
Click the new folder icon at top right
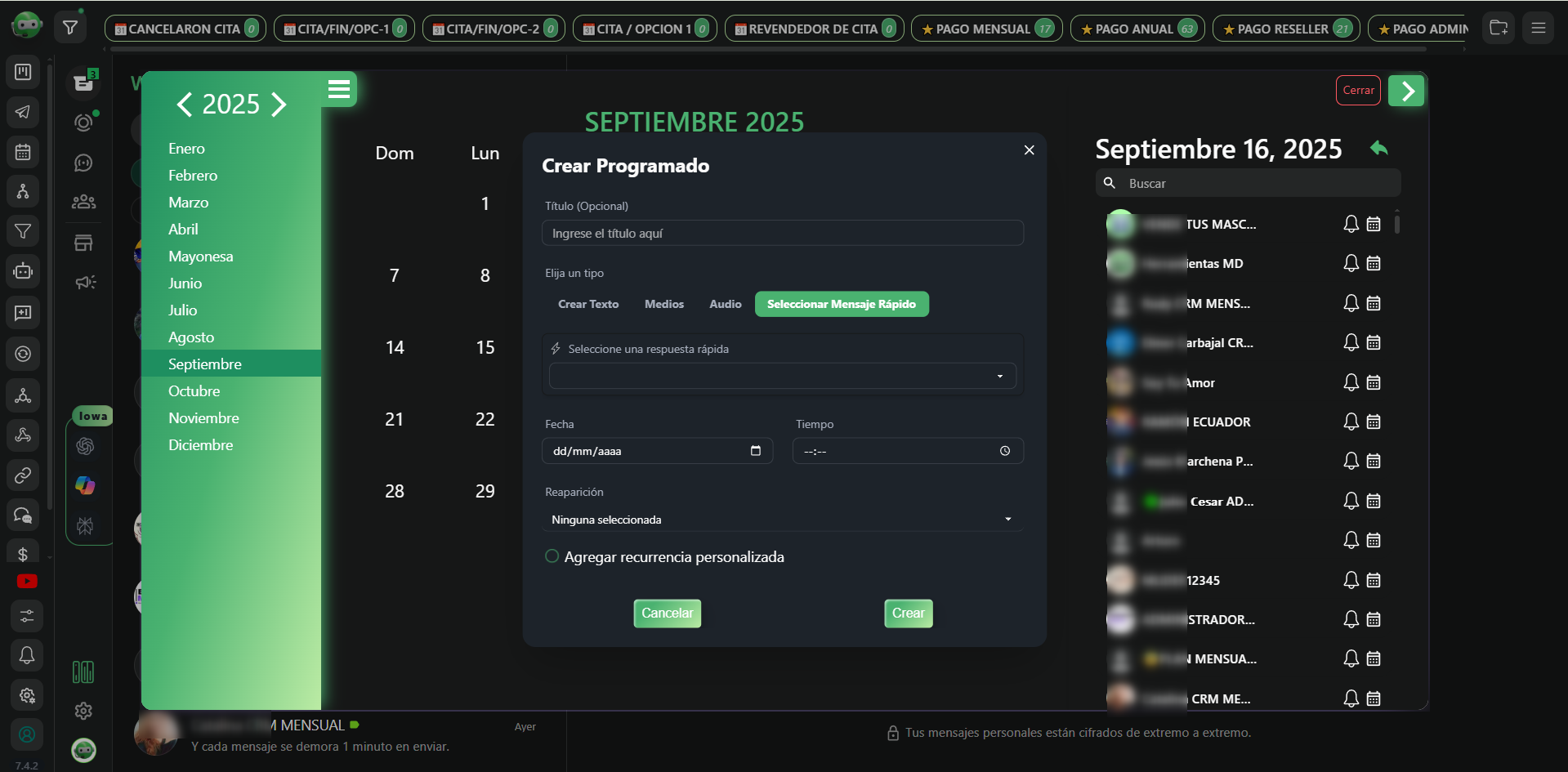click(1499, 29)
